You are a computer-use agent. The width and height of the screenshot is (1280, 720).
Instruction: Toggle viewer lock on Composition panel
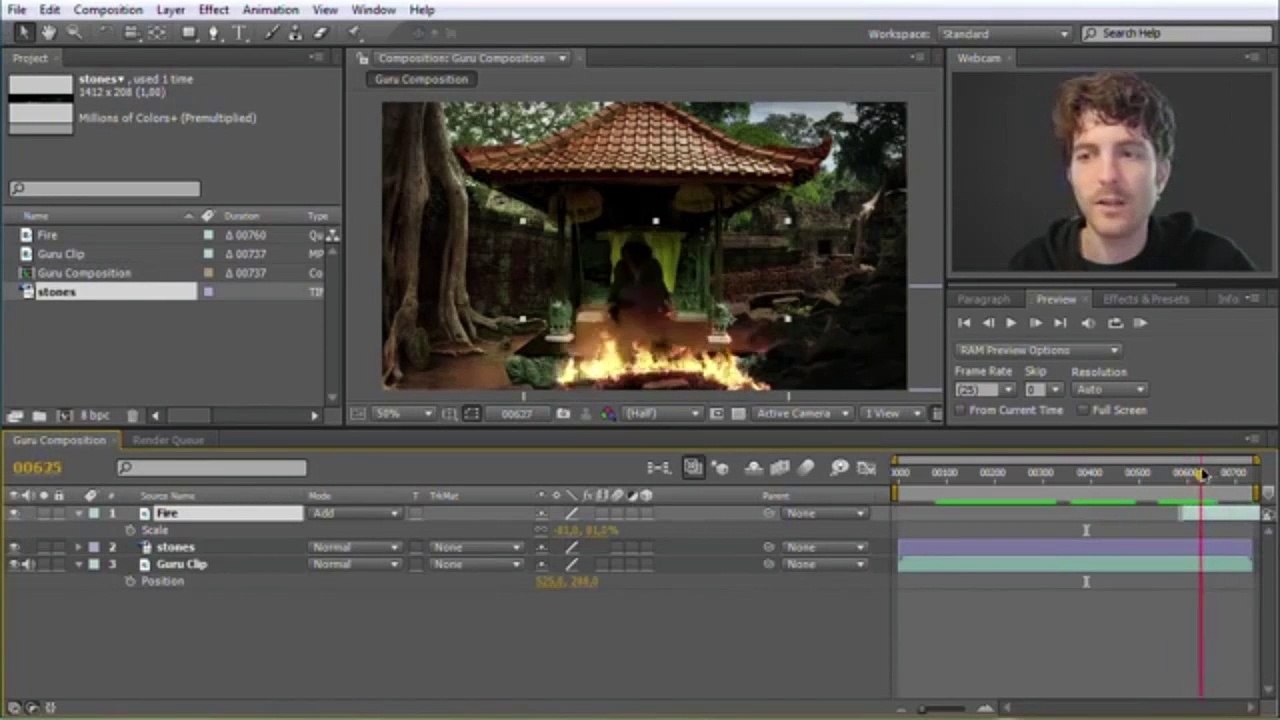tap(363, 58)
